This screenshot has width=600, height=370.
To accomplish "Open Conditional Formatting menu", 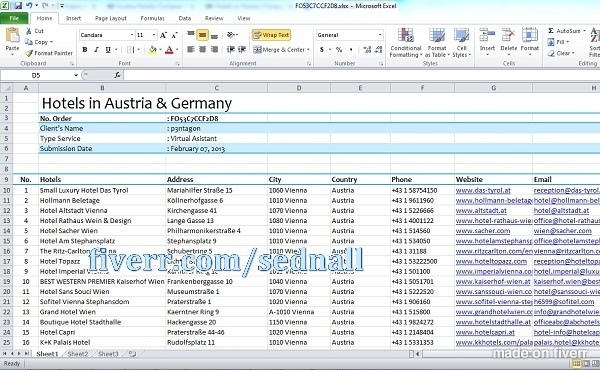I will tap(406, 42).
